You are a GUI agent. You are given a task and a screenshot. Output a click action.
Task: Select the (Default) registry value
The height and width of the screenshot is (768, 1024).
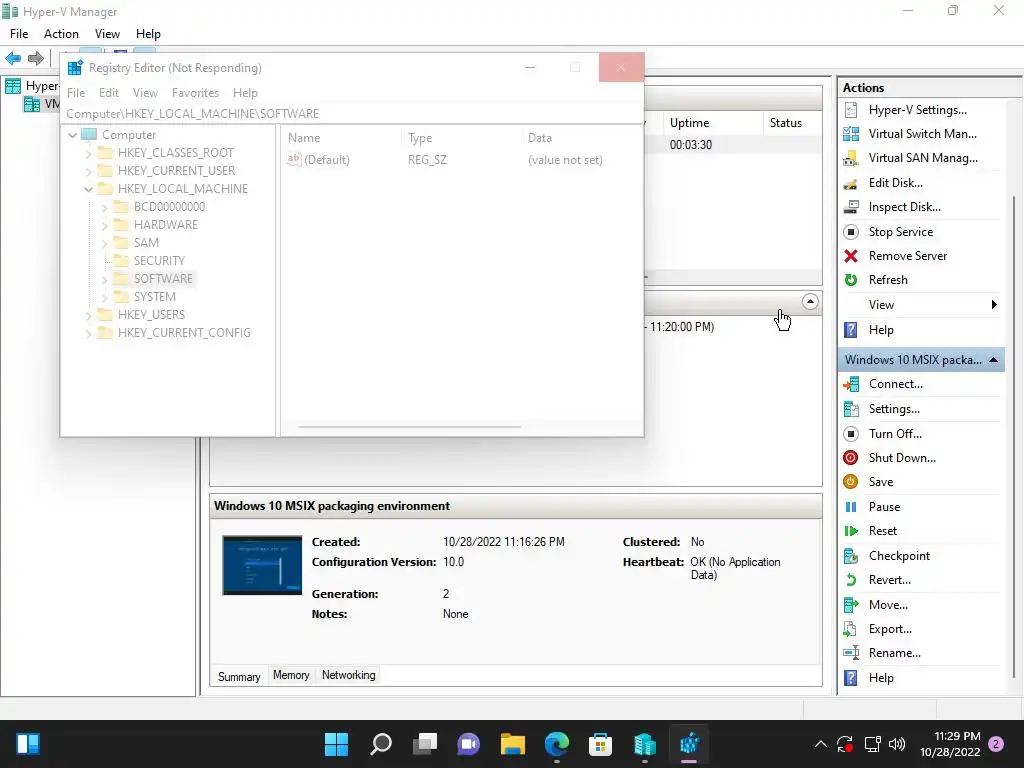click(327, 160)
